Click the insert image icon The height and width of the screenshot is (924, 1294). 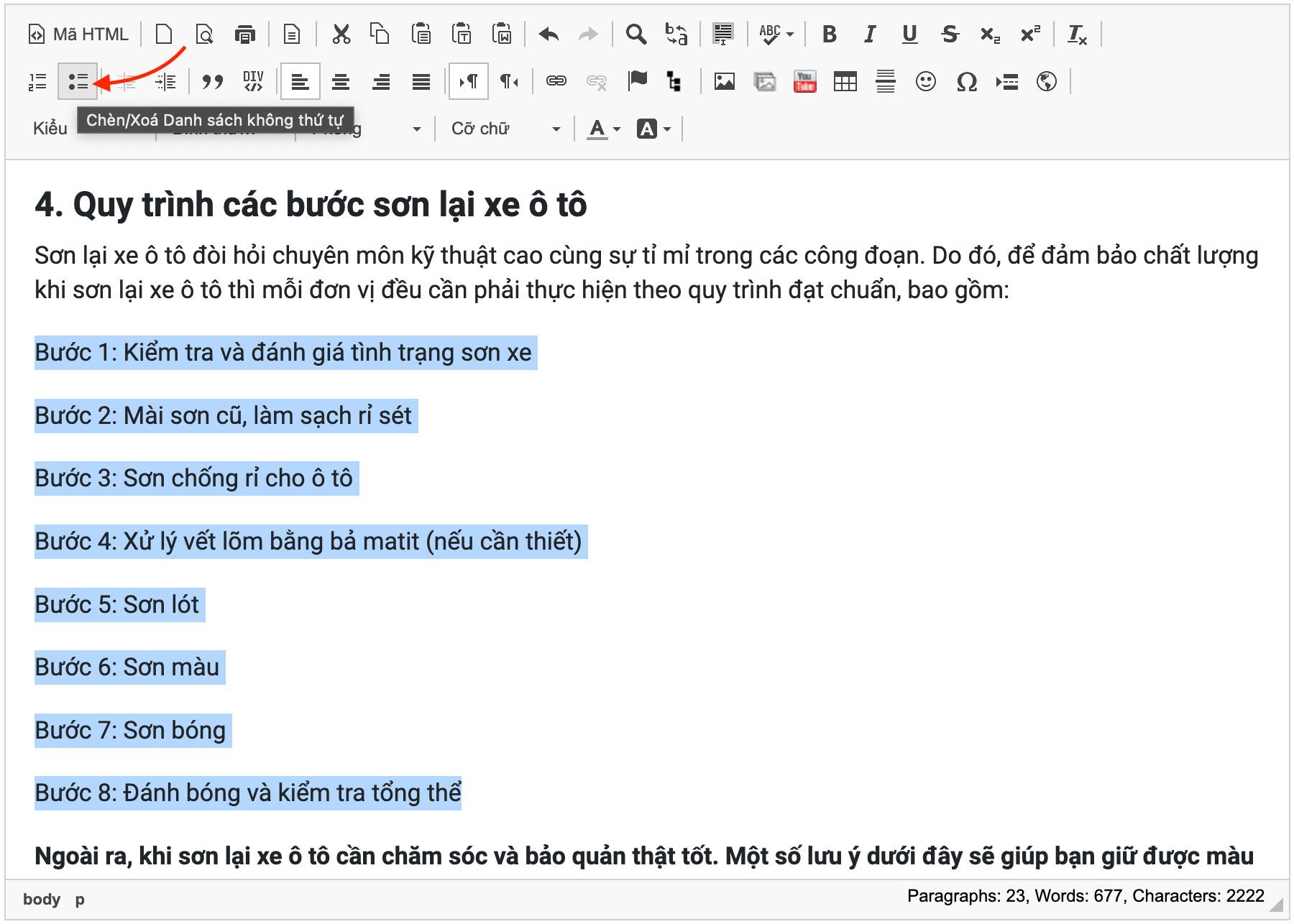[x=724, y=82]
